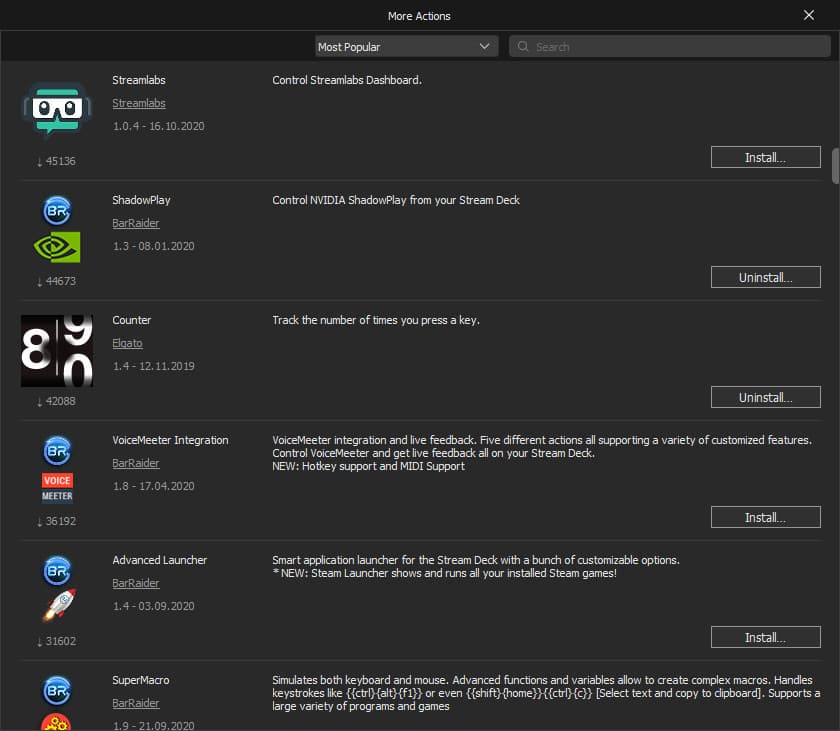Viewport: 840px width, 731px height.
Task: Click the Streamlabs plugin title
Action: pos(139,80)
